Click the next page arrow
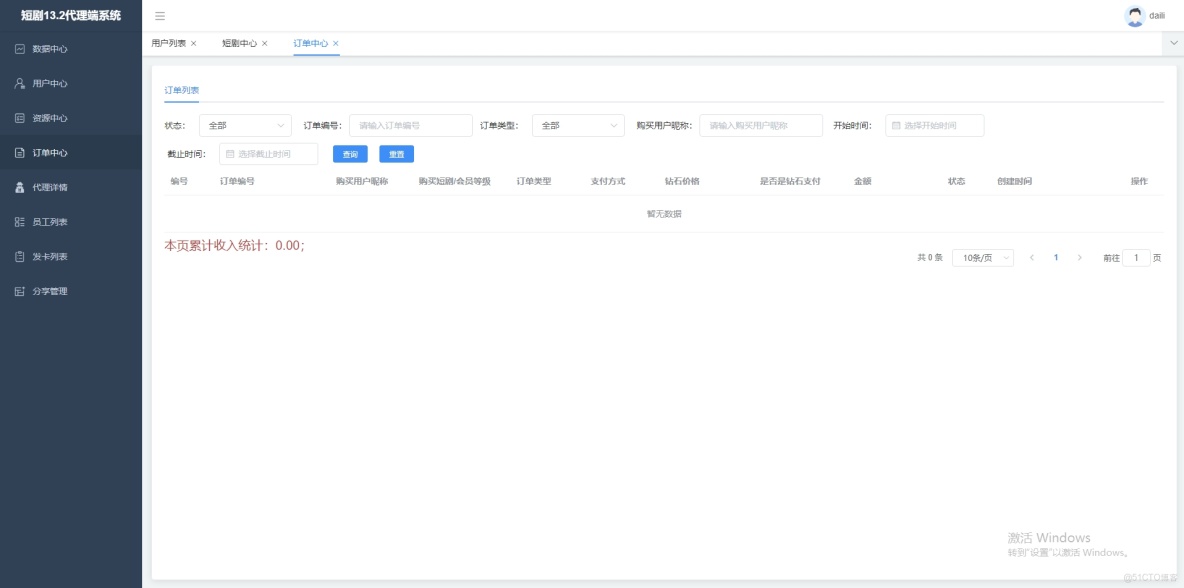 pos(1080,257)
